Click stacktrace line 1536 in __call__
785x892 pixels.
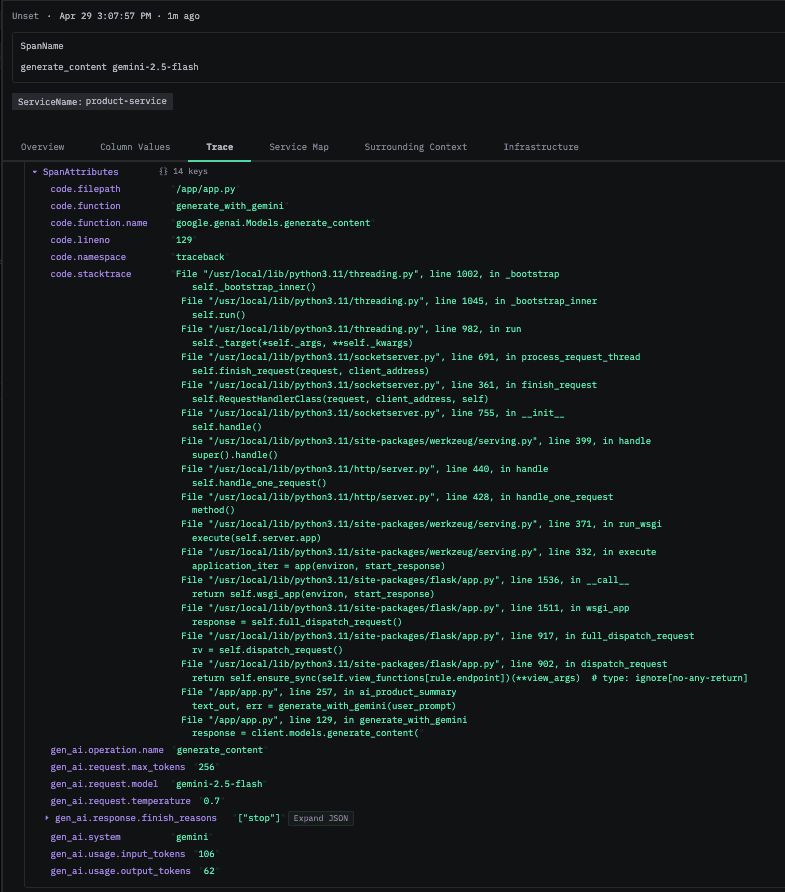[x=405, y=580]
